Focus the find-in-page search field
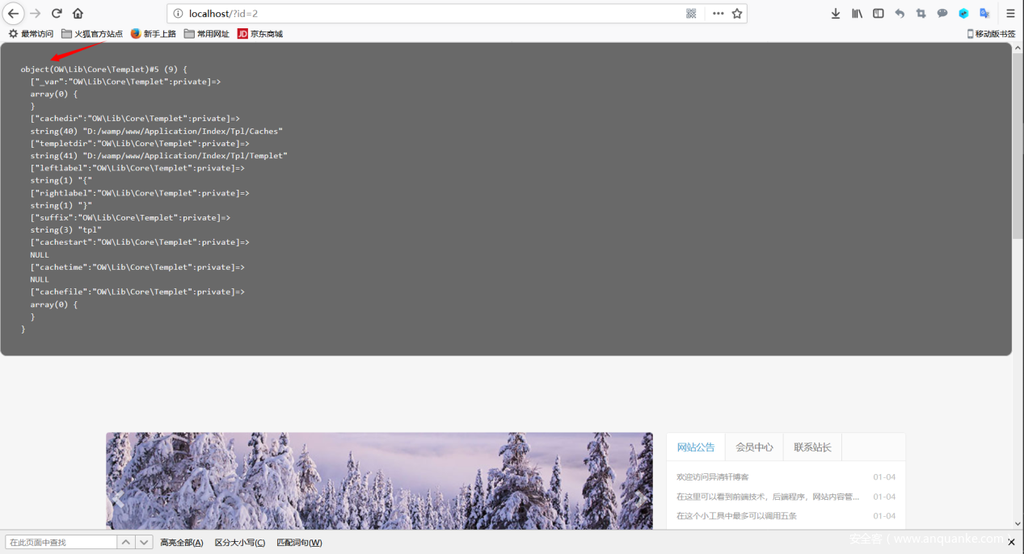1024x554 pixels. 61,542
